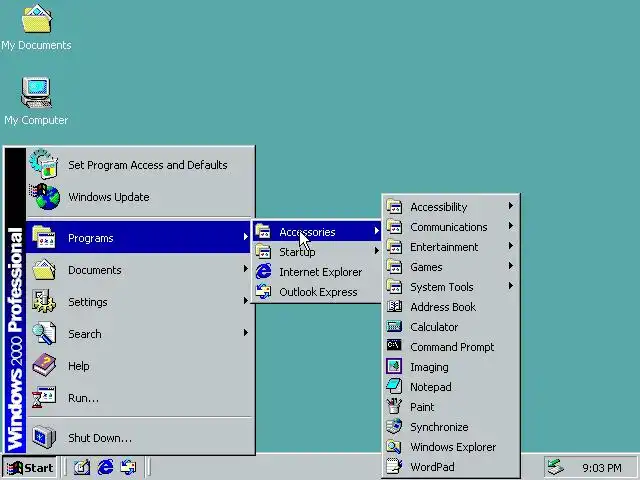Open the Entertainment menu entry label

point(444,247)
